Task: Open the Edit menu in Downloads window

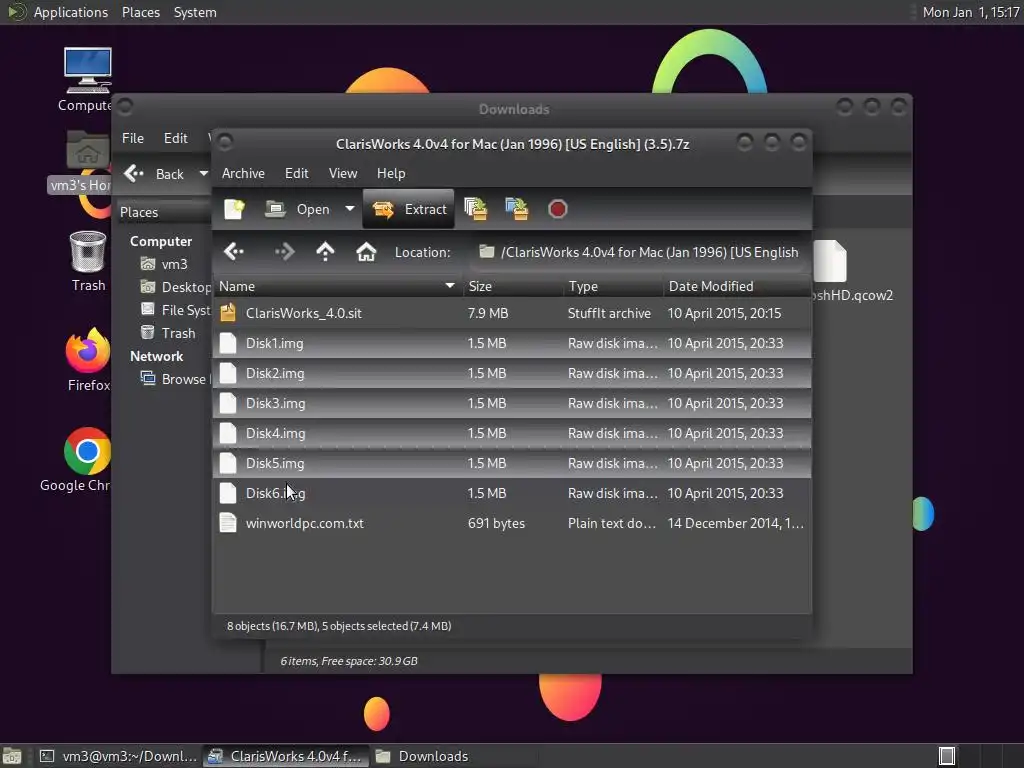Action: tap(175, 138)
